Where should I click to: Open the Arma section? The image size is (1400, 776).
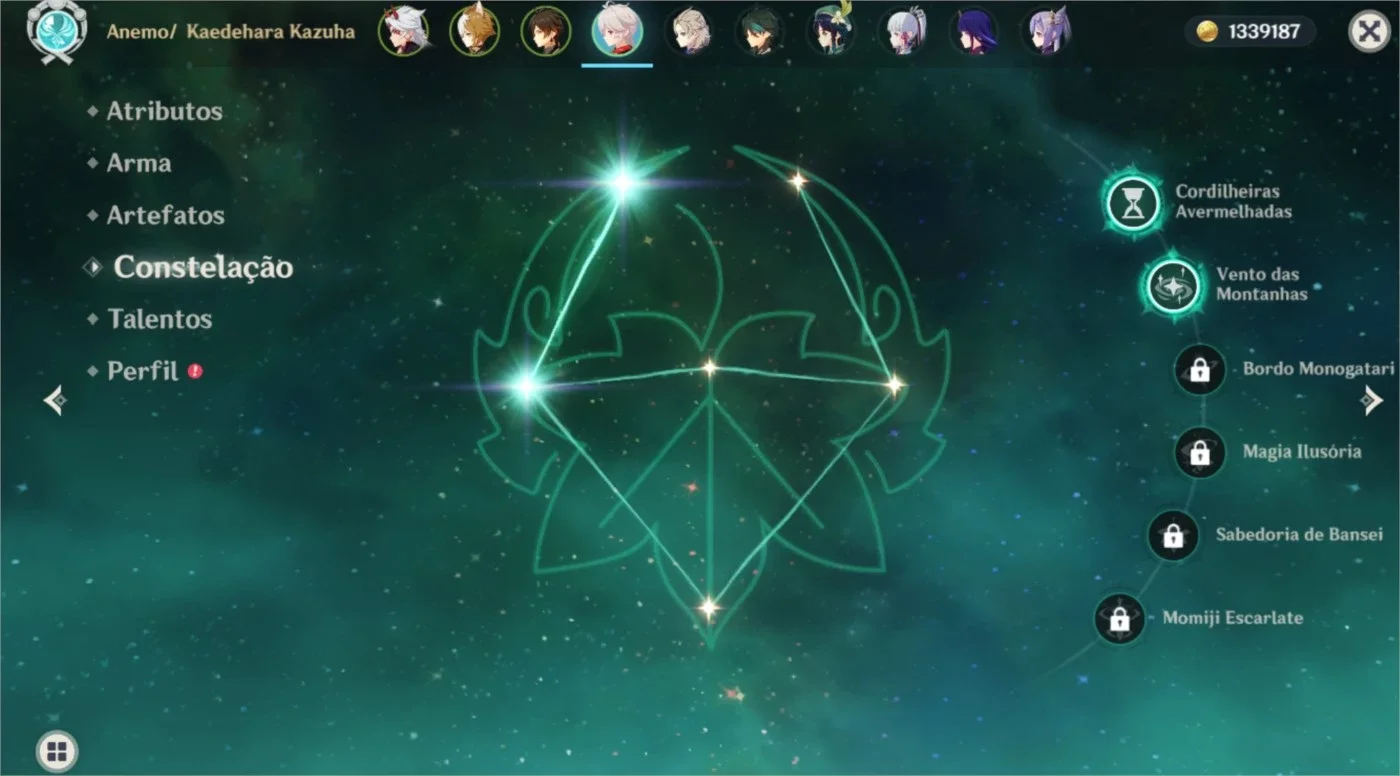[139, 163]
